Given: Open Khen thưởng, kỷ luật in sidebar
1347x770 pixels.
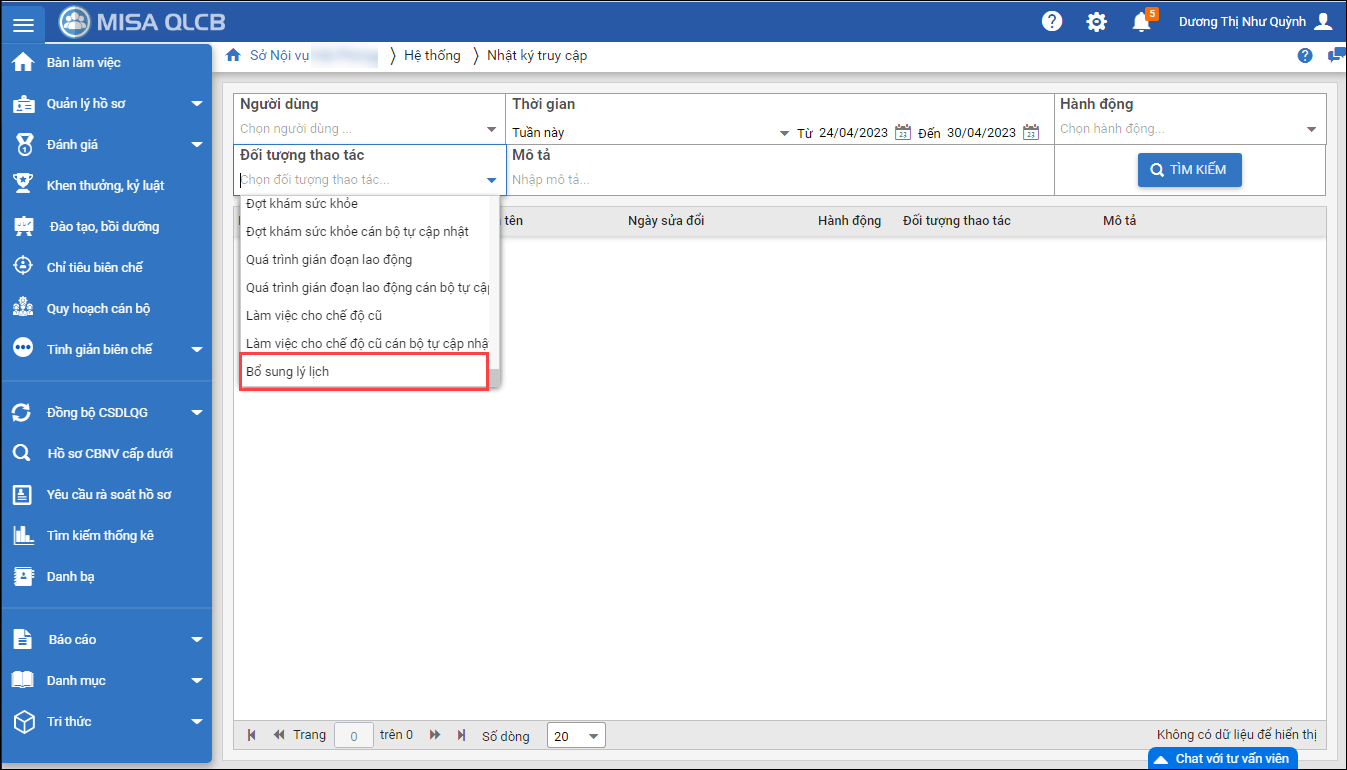Looking at the screenshot, I should [x=105, y=185].
